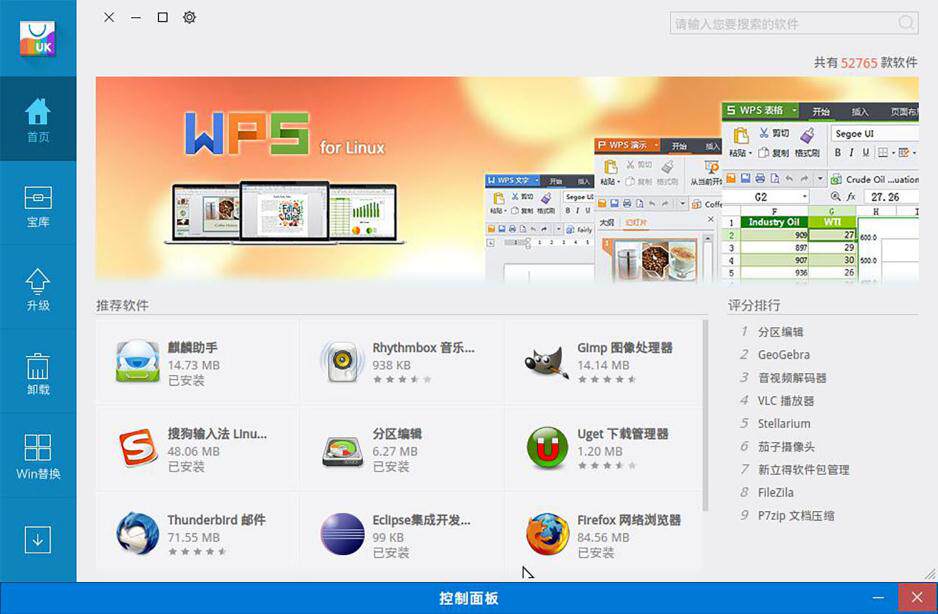Close the 控制面板 bottom bar

tap(917, 597)
